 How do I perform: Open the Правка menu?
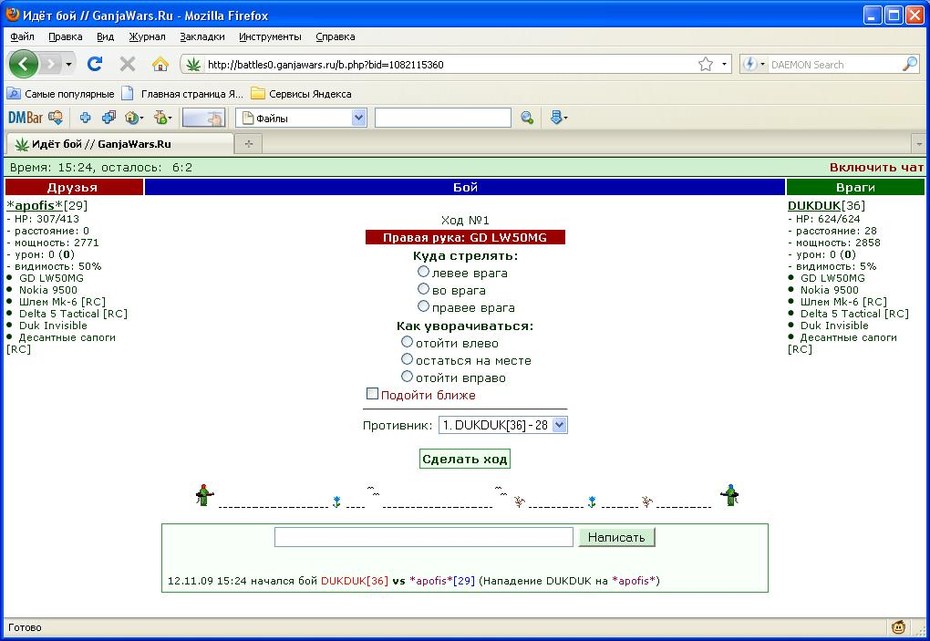[65, 36]
